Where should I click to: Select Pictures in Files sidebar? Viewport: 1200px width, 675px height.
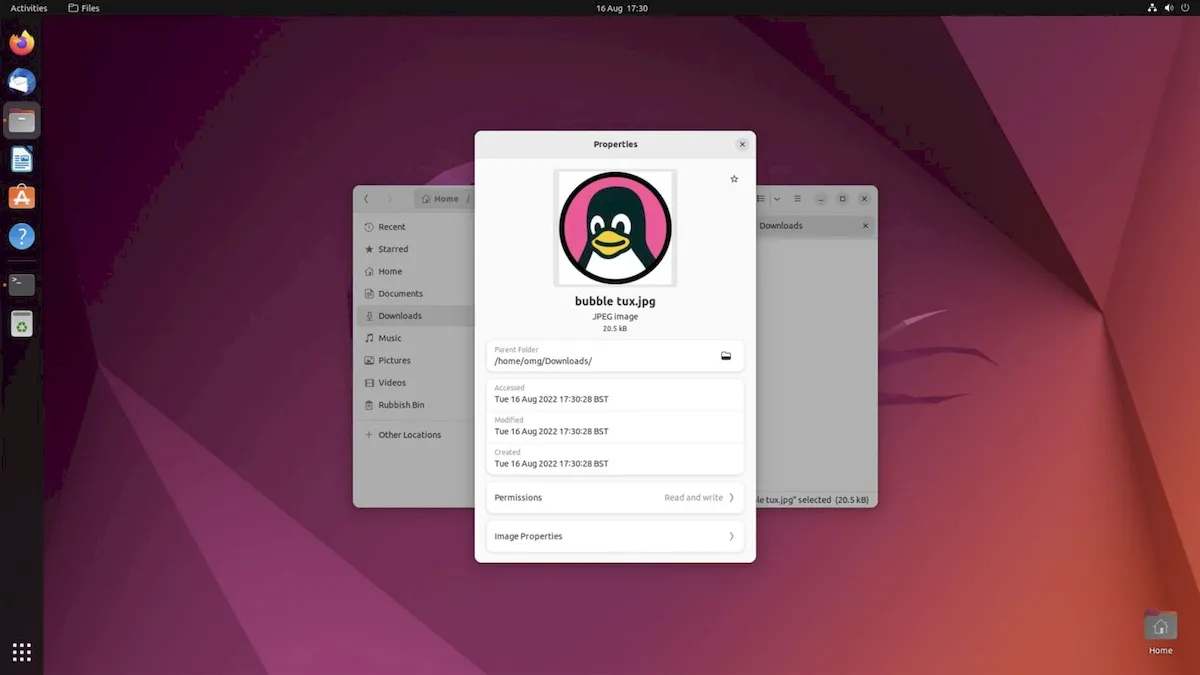[x=414, y=360]
